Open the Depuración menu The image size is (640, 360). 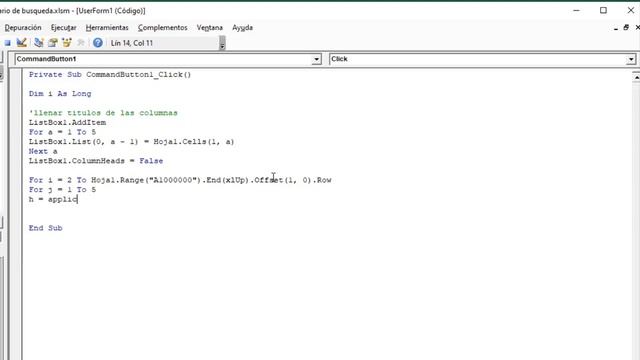23,28
